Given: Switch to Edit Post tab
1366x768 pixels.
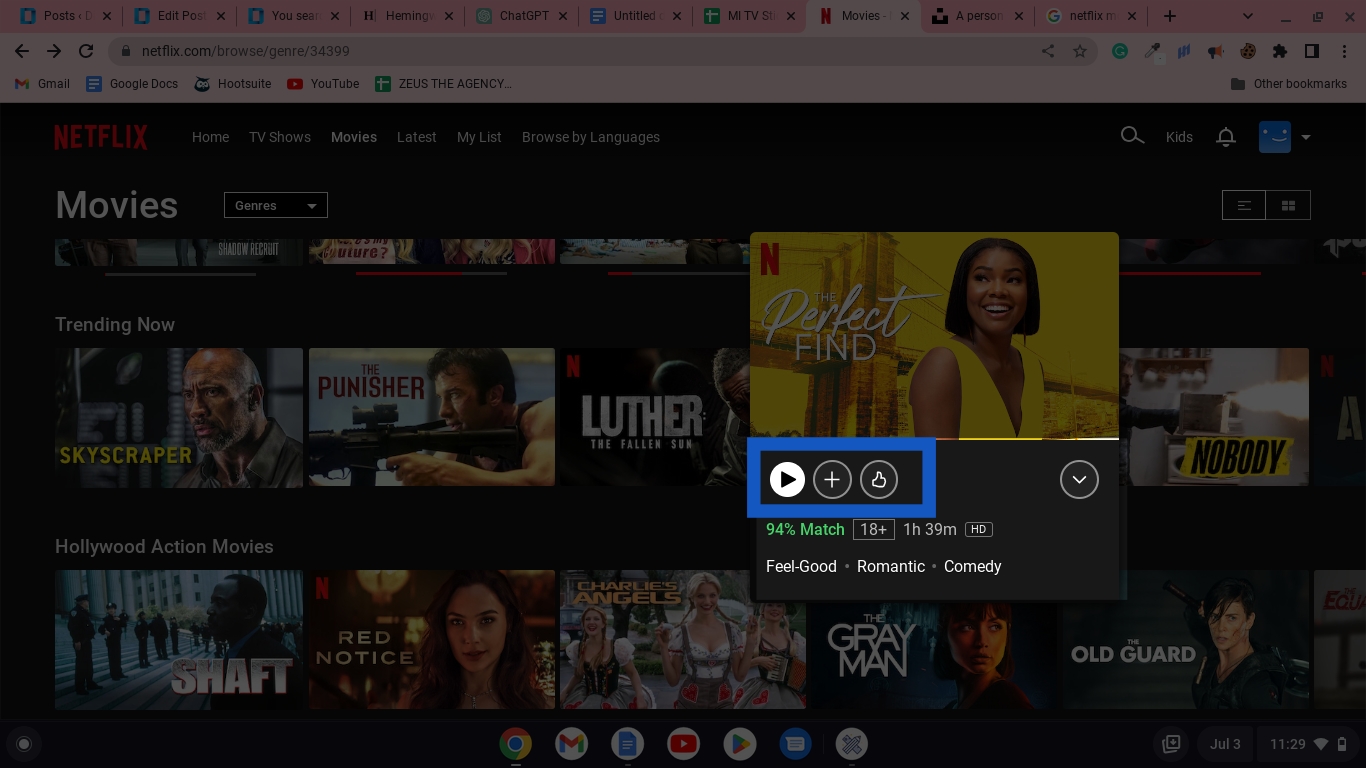Looking at the screenshot, I should pyautogui.click(x=181, y=16).
